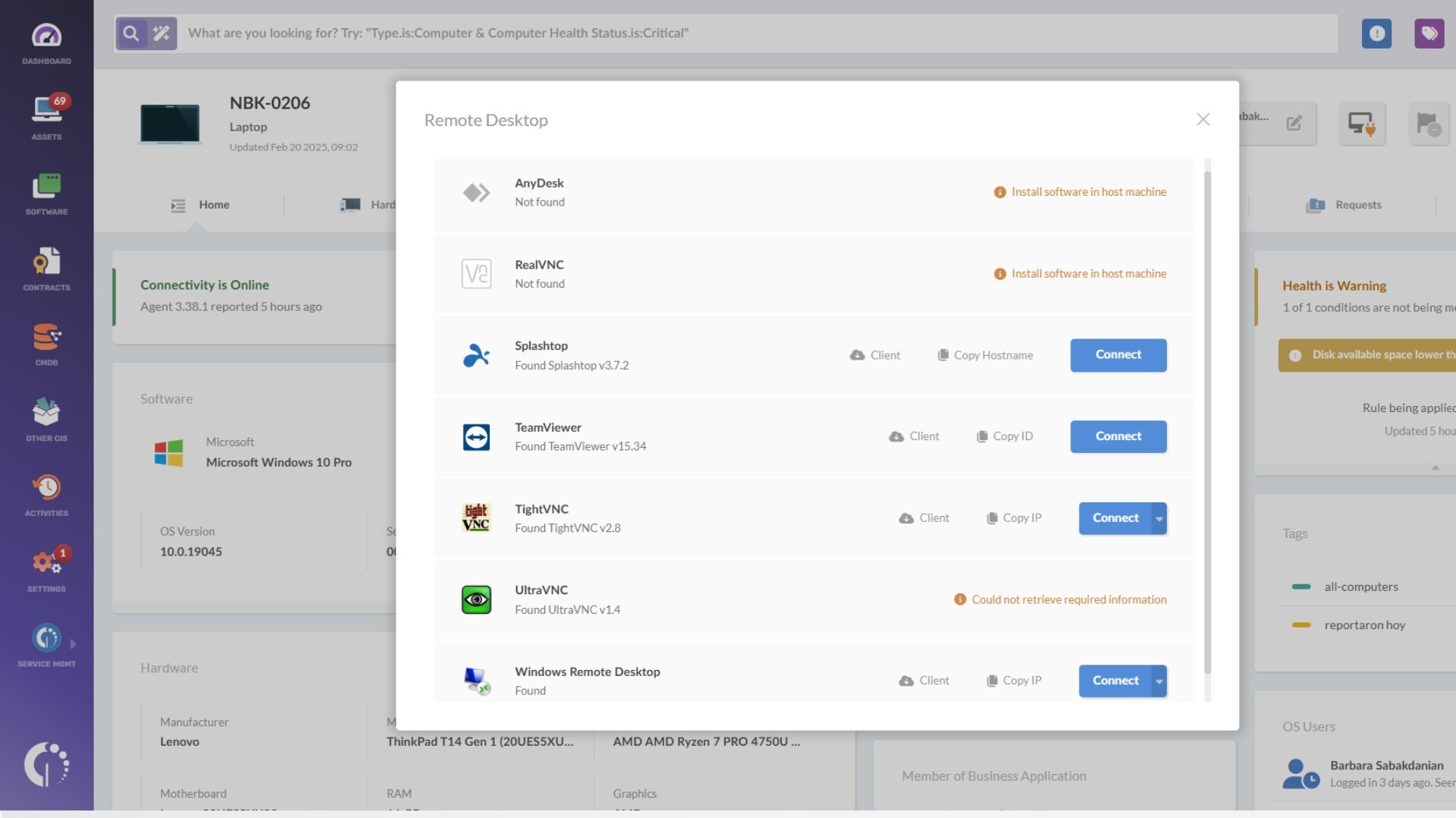Open the notifications alert icon top right
Screen dimensions: 1456x818
tap(1376, 33)
